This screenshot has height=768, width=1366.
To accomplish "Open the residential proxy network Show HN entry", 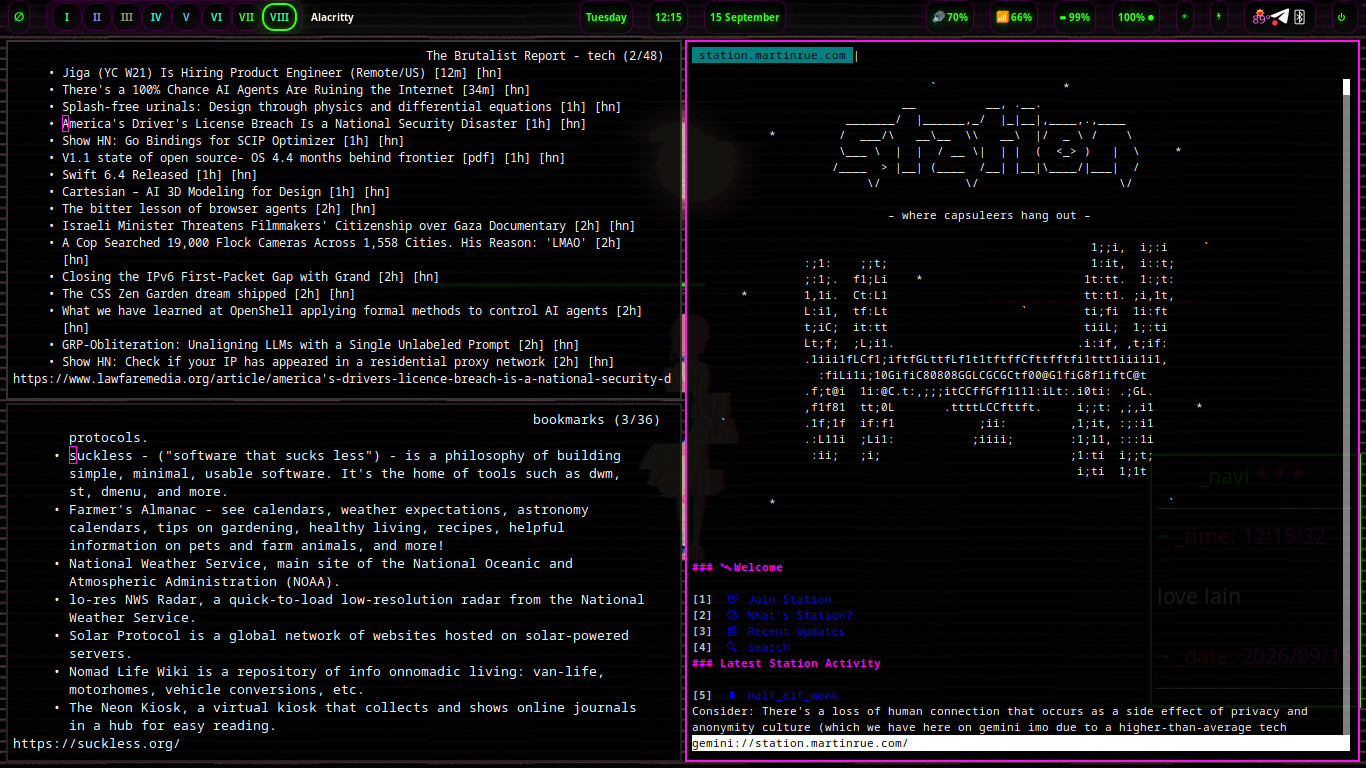I will point(338,362).
